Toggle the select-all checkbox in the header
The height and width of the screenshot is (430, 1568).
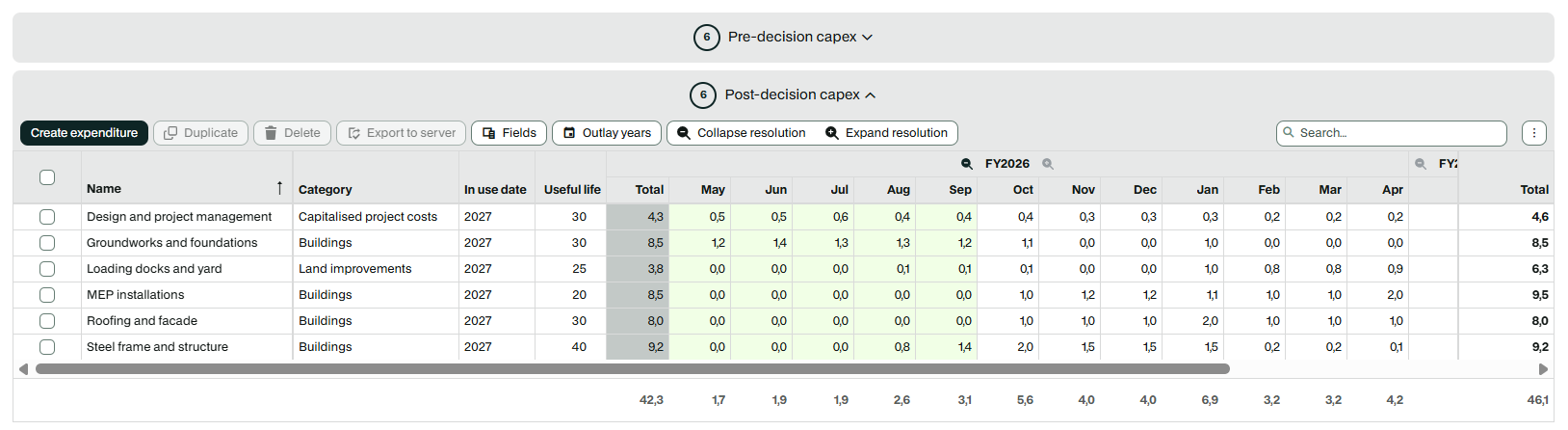pos(47,177)
